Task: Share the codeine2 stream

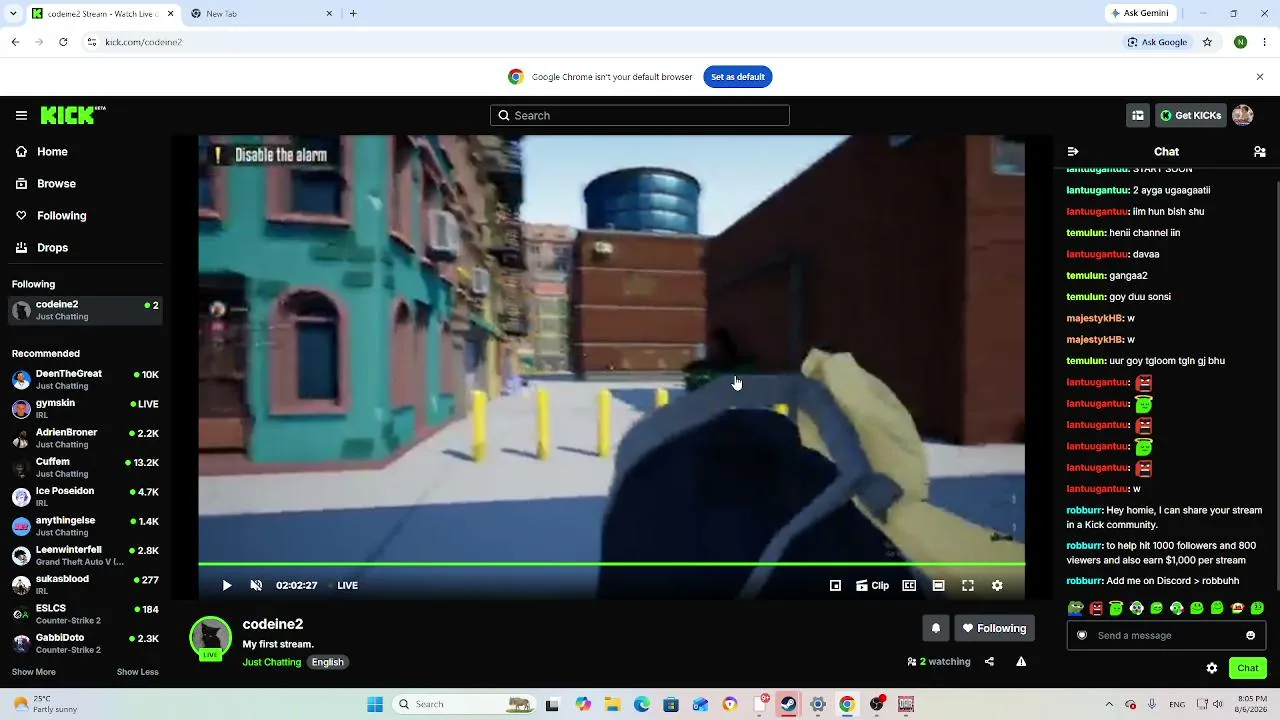Action: pos(989,662)
